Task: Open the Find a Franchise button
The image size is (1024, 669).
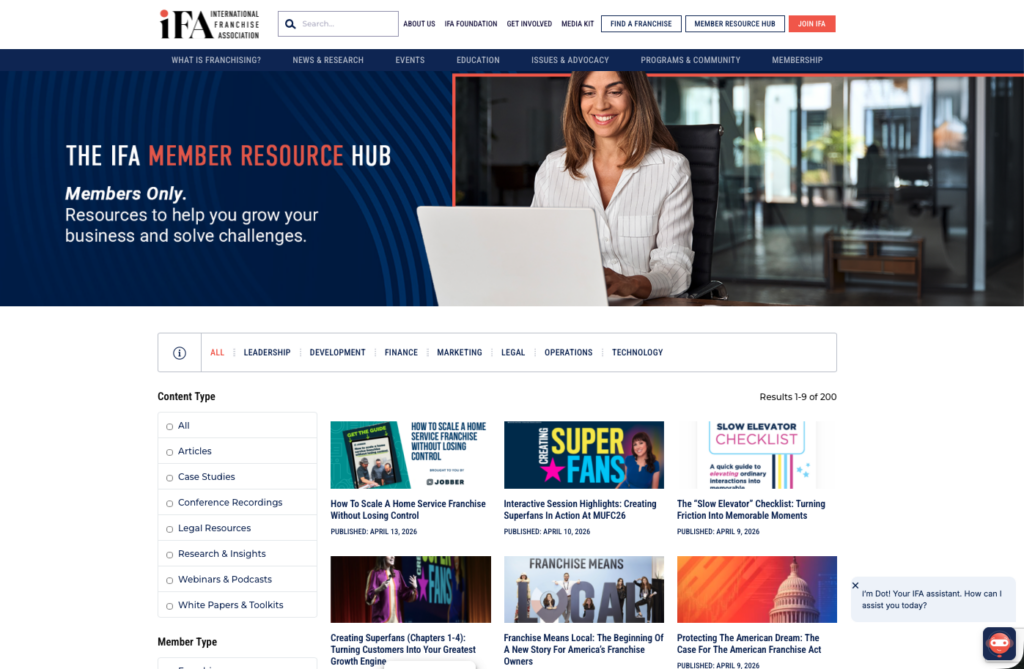Action: point(641,24)
